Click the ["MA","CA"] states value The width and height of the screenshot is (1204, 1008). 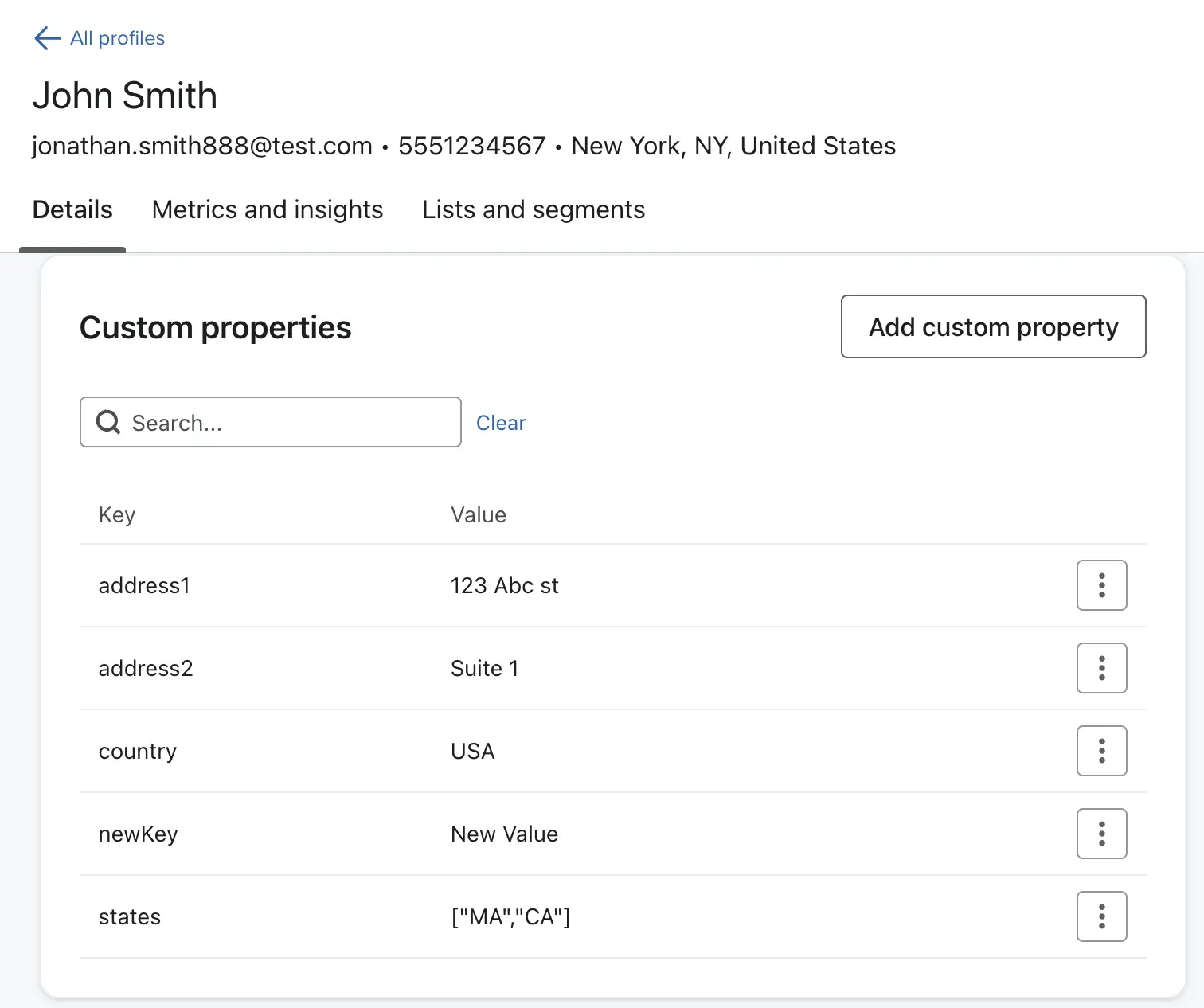pyautogui.click(x=510, y=917)
